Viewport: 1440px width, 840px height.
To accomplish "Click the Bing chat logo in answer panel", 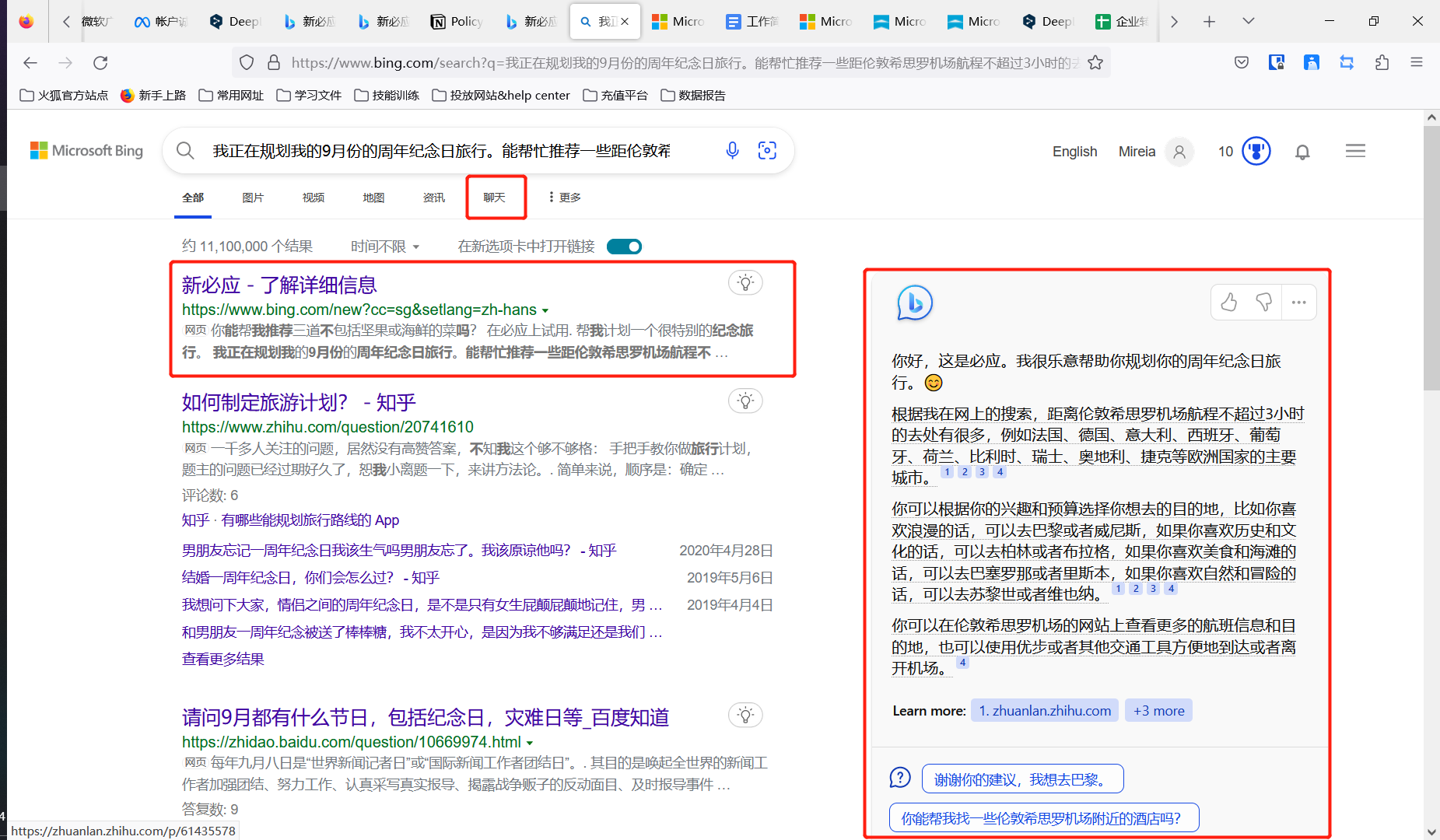I will point(915,303).
